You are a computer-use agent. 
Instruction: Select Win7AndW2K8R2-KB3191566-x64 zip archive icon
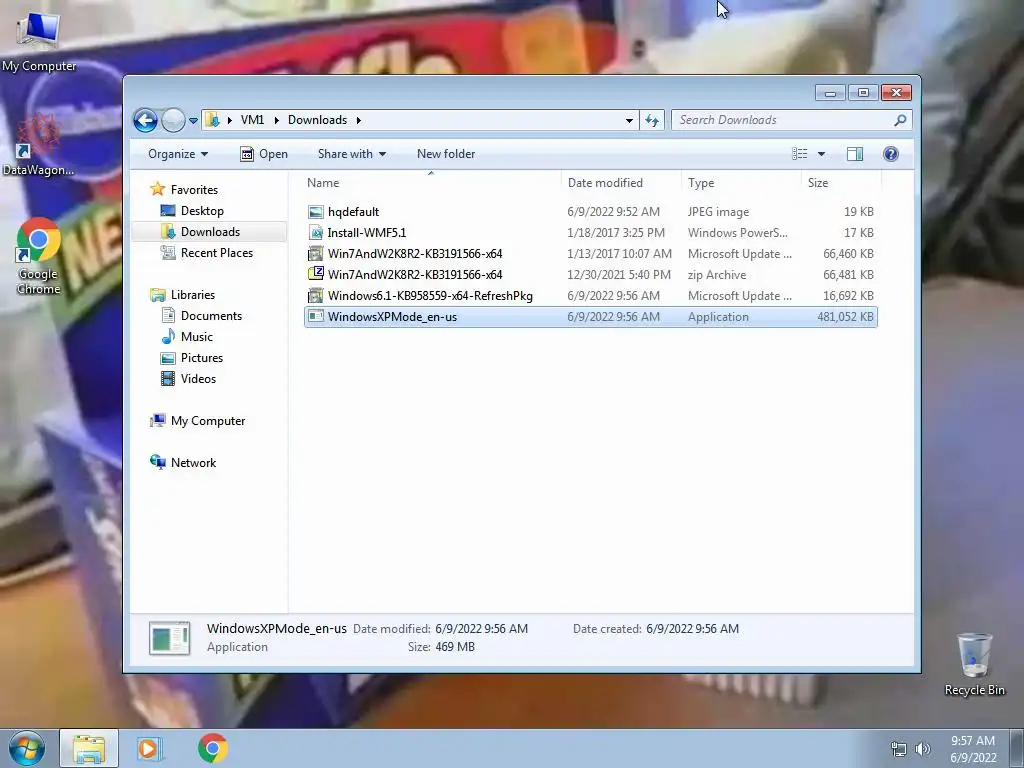coord(316,274)
